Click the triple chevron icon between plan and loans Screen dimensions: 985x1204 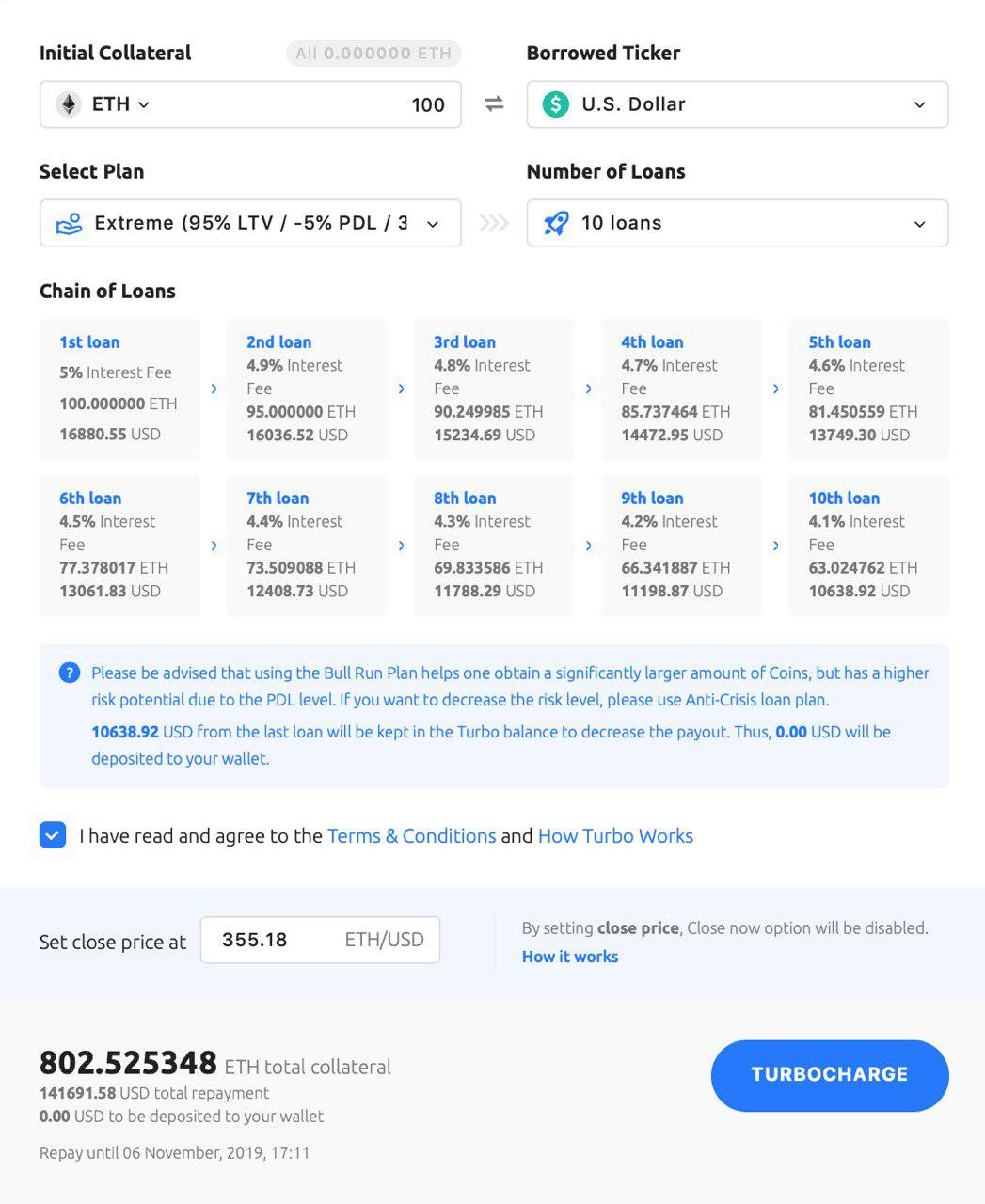tap(494, 223)
